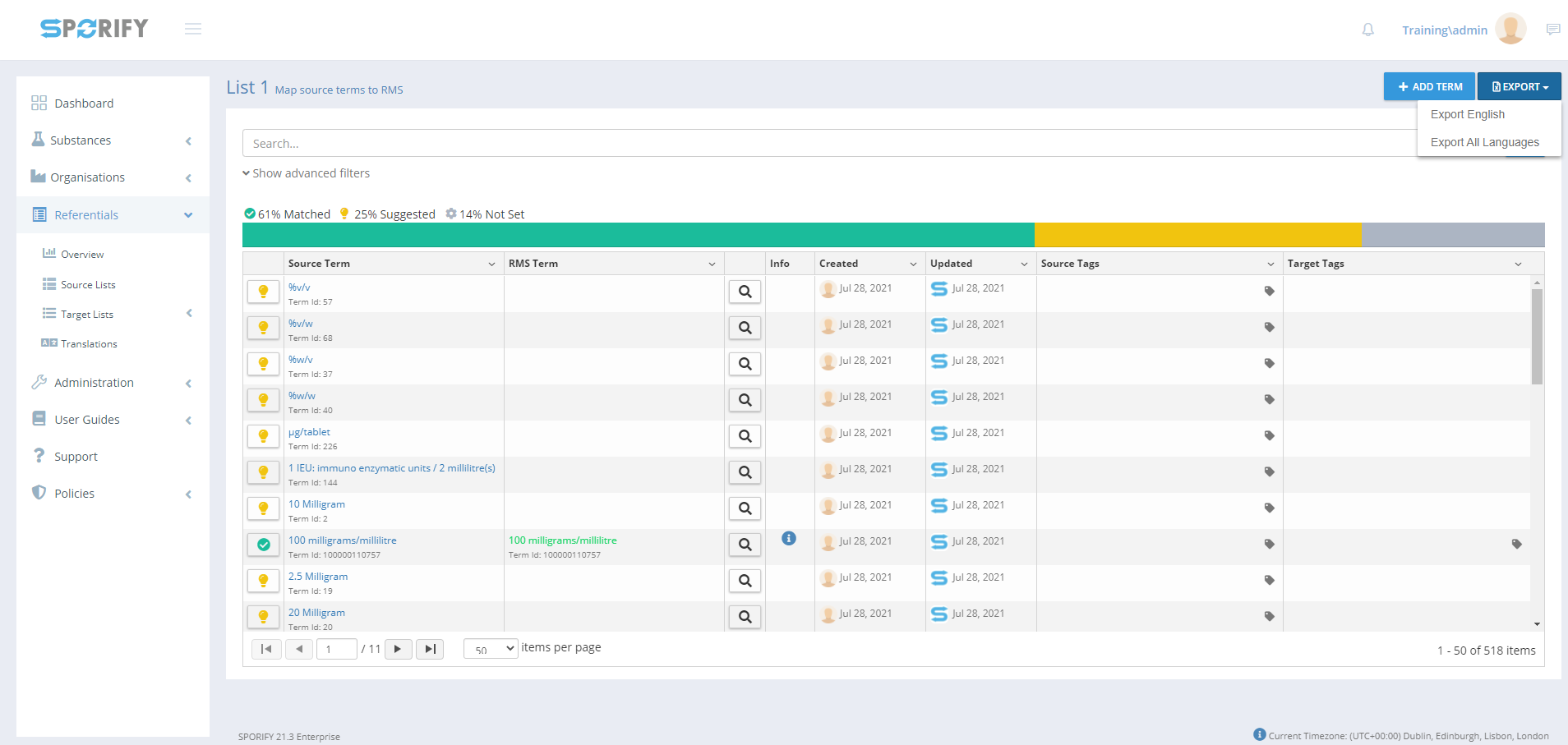Click the hamburger menu icon beside logo
Image resolution: width=1568 pixels, height=745 pixels.
tap(193, 30)
